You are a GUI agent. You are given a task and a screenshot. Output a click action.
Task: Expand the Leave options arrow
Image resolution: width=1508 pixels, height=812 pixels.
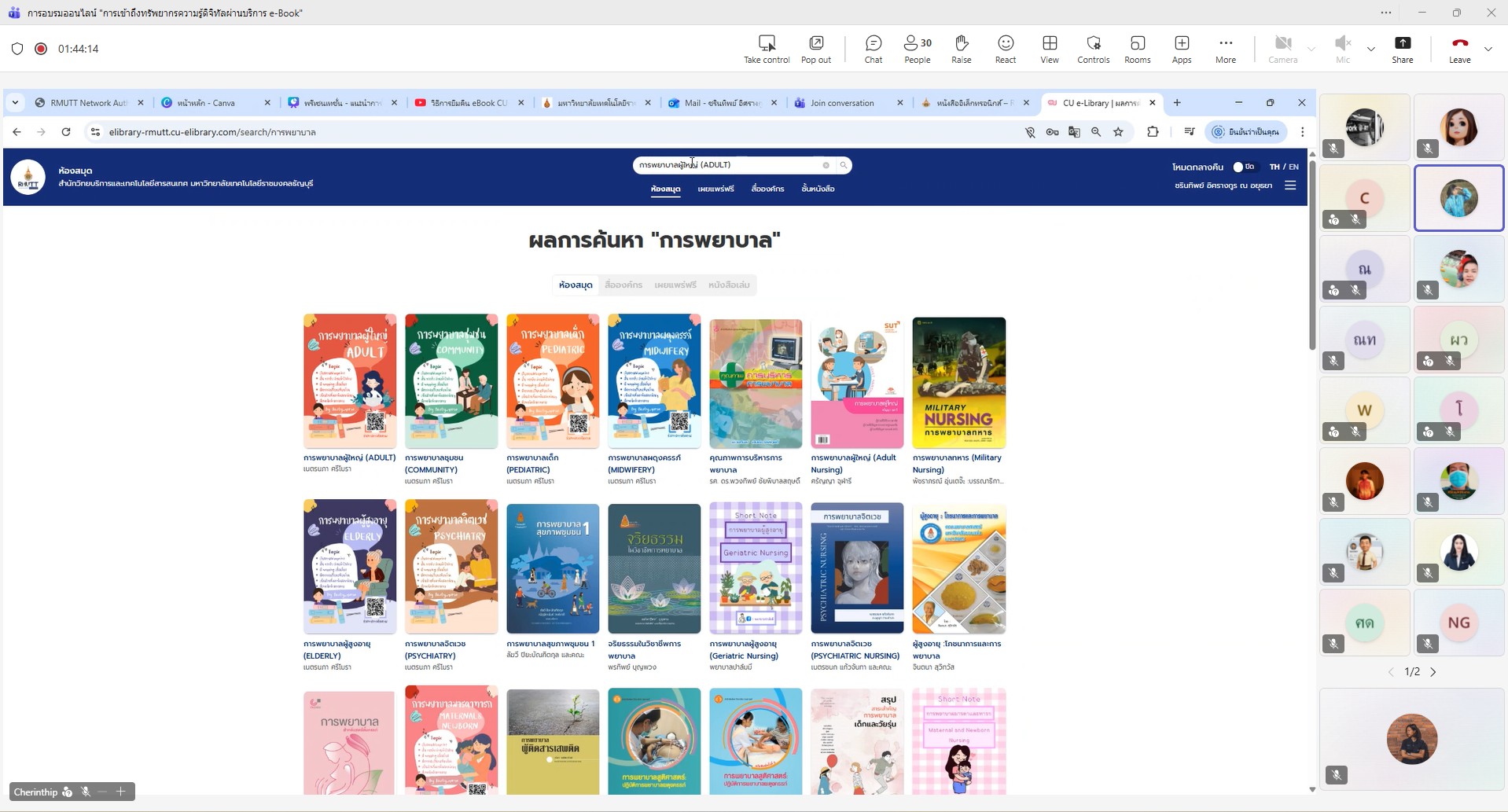[x=1488, y=49]
